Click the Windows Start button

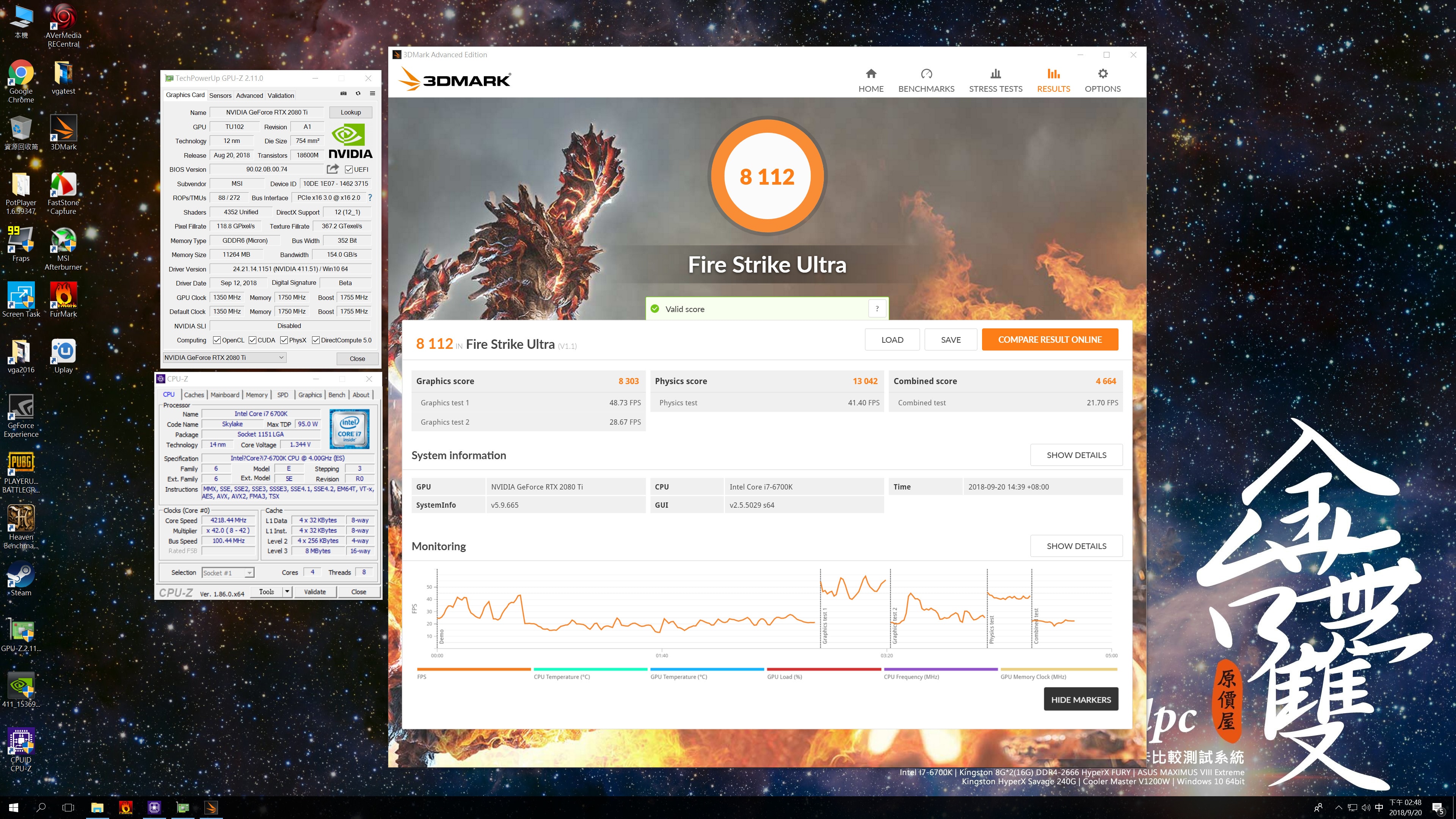point(14,808)
